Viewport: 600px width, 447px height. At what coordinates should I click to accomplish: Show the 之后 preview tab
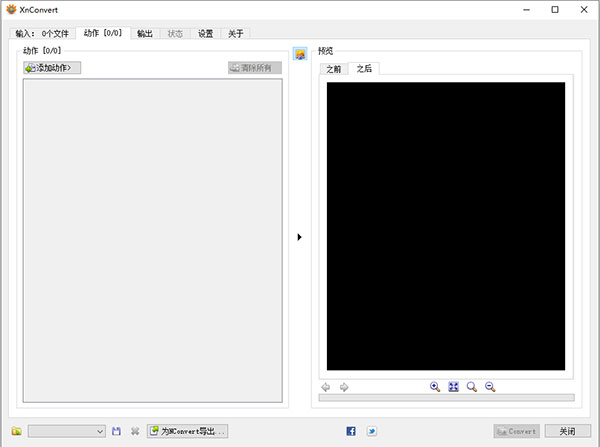tap(364, 69)
